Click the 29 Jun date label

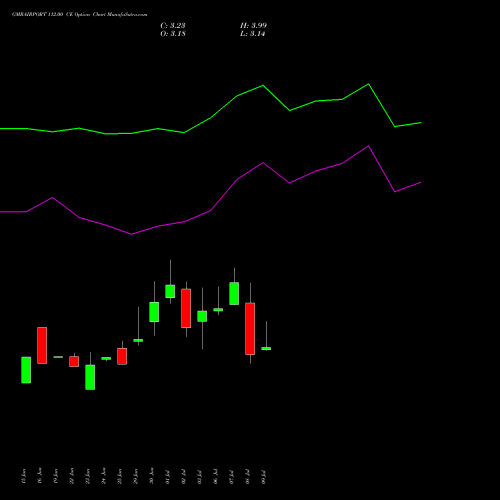[135, 476]
